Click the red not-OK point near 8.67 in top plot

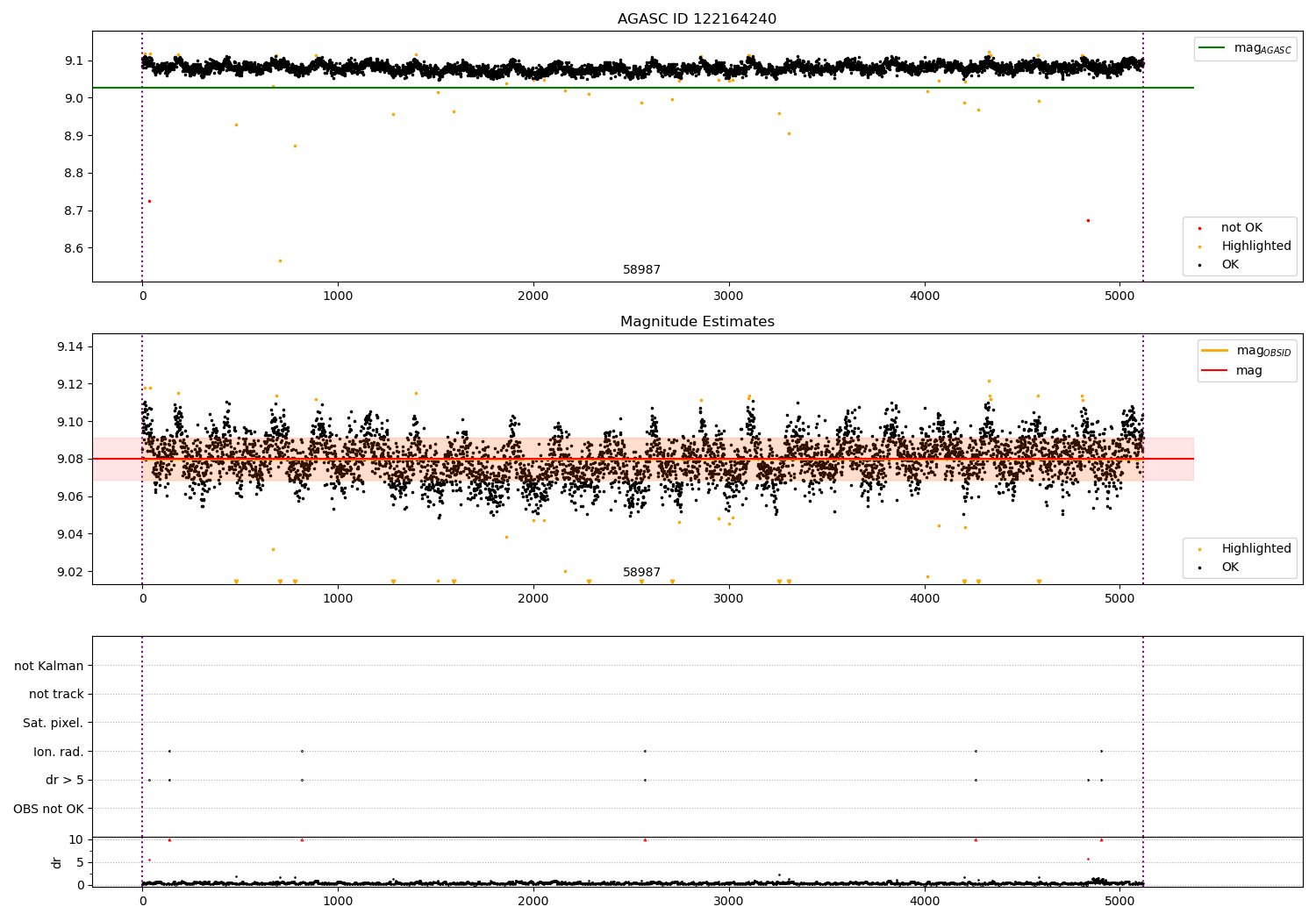1088,220
